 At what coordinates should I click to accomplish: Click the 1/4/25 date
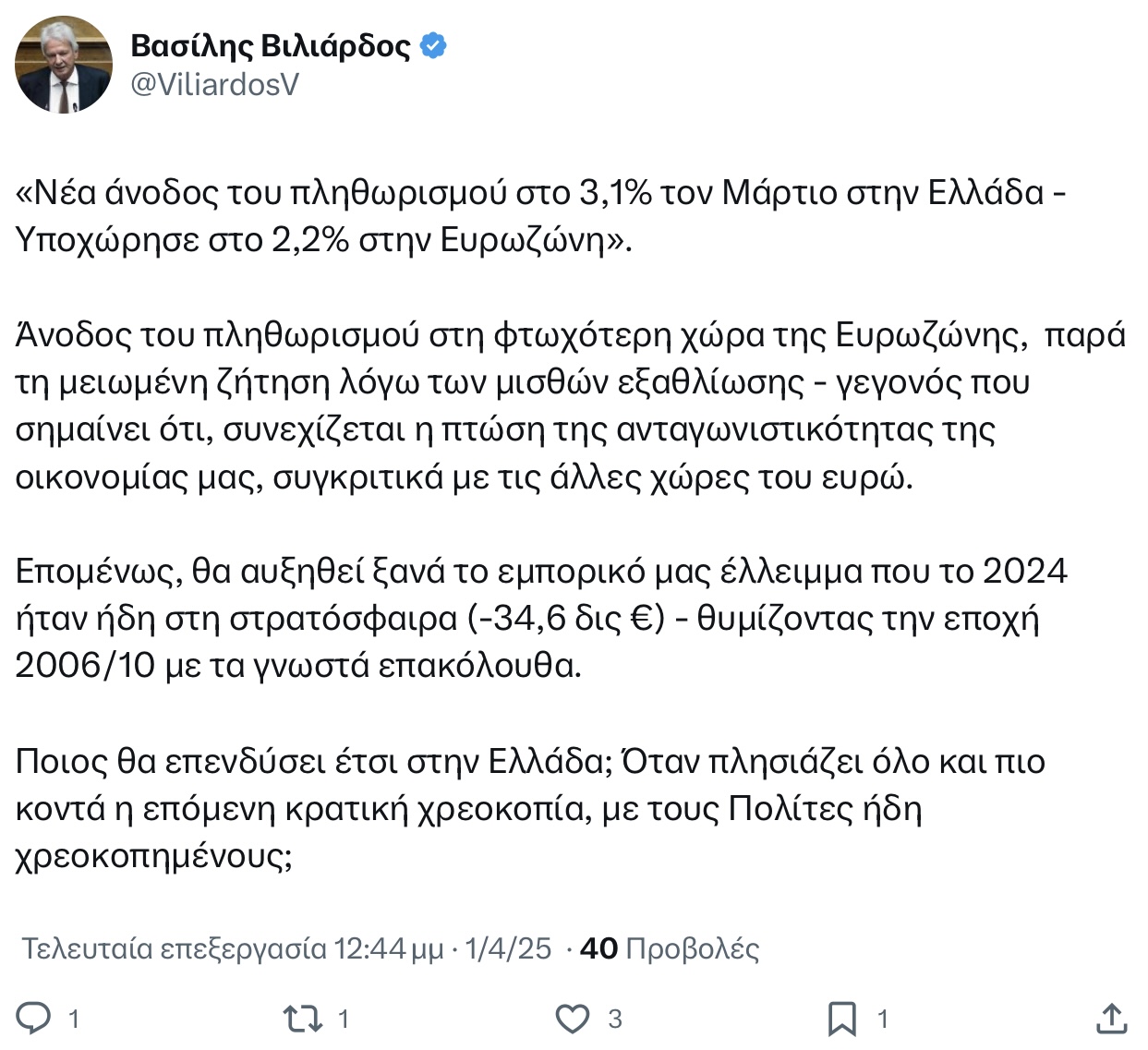508,948
